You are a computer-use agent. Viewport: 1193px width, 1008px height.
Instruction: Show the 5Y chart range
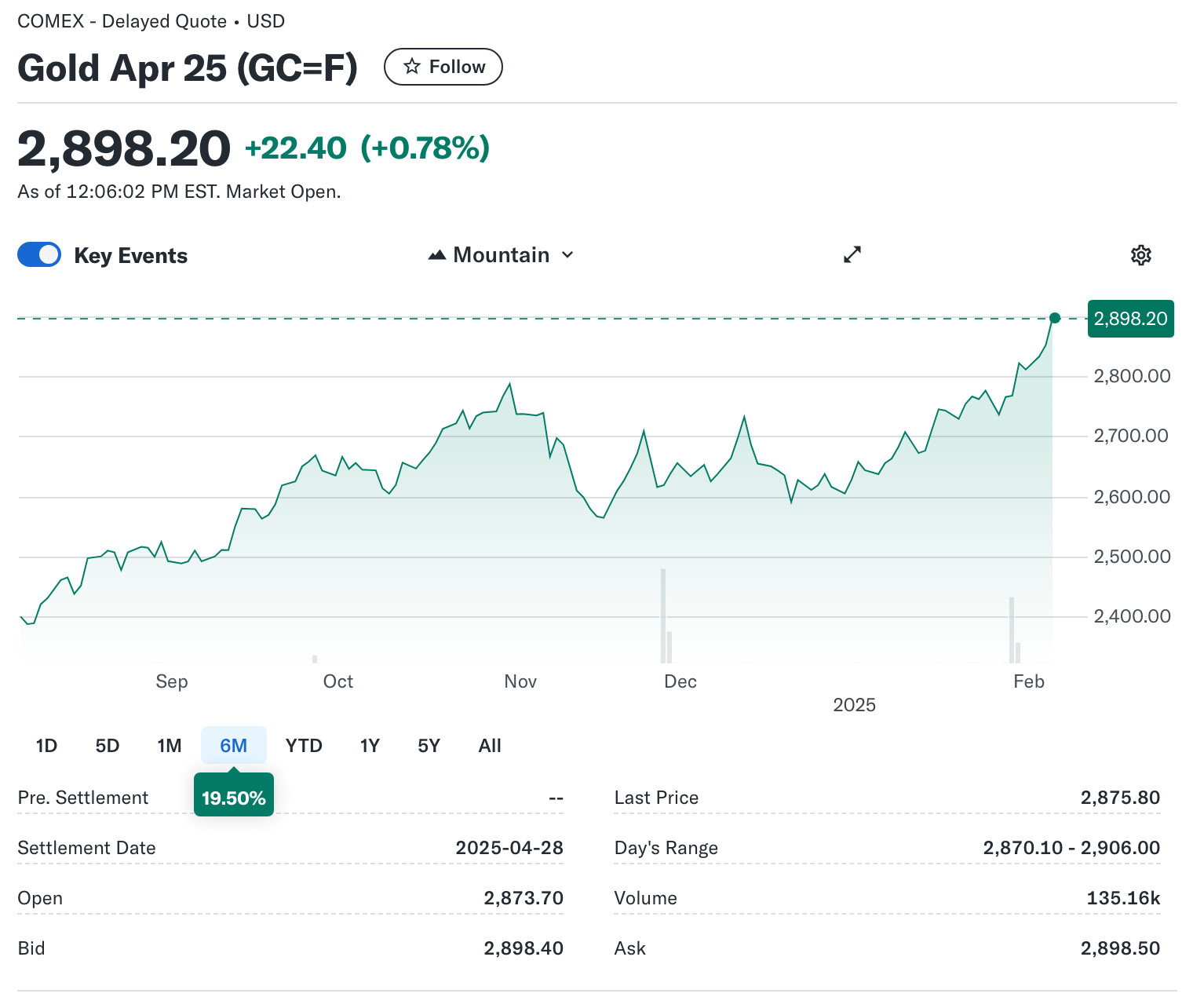pyautogui.click(x=429, y=746)
